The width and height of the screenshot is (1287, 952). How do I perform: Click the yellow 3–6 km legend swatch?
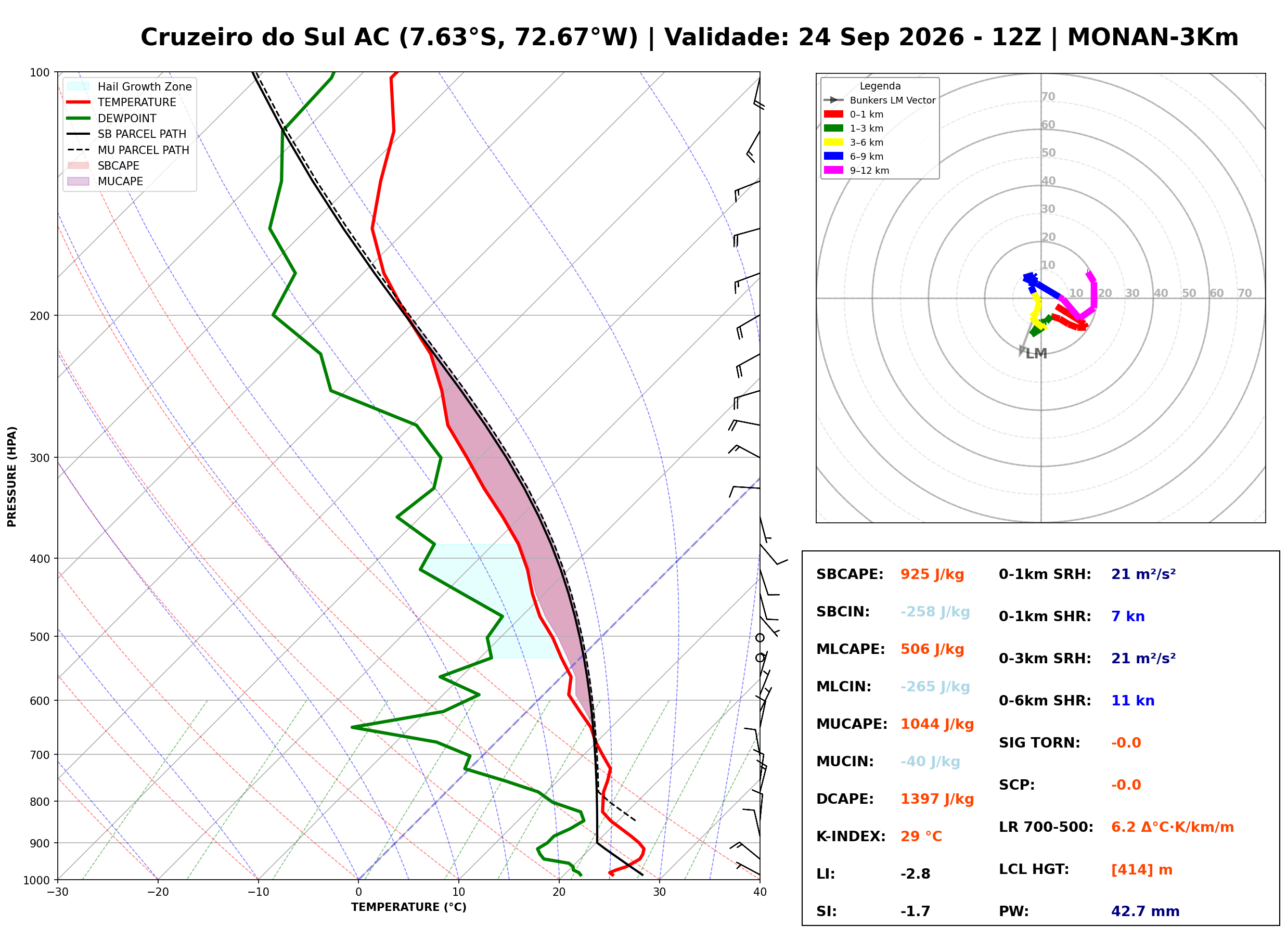tap(833, 143)
